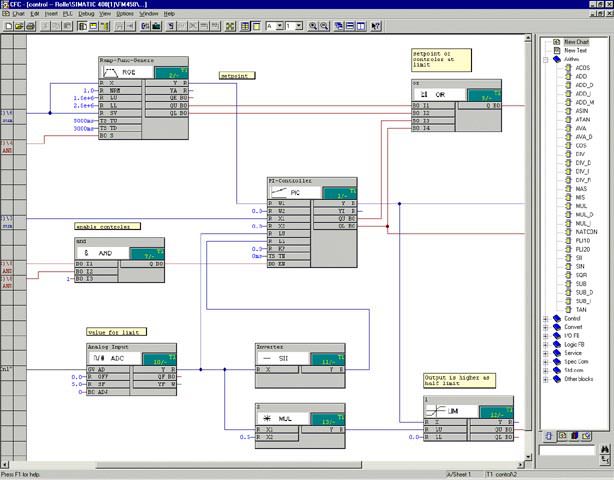
Task: Click the Open folder toolbar icon
Action: (19, 26)
